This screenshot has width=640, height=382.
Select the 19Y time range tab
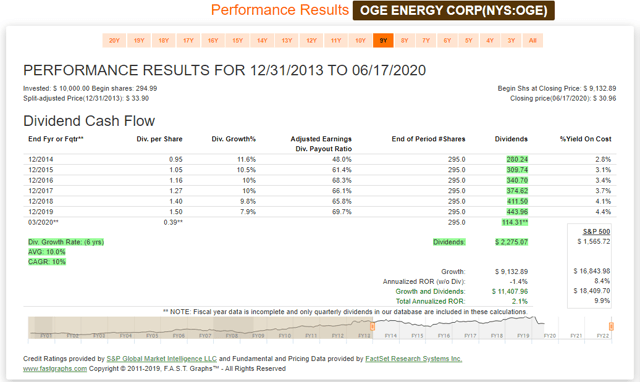pos(139,40)
